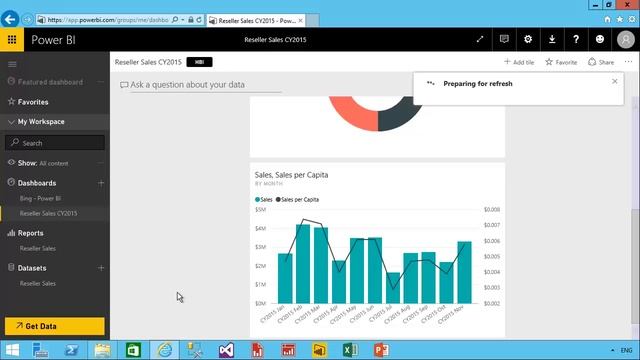The image size is (640, 360).
Task: Open the user account avatar
Action: coord(625,40)
